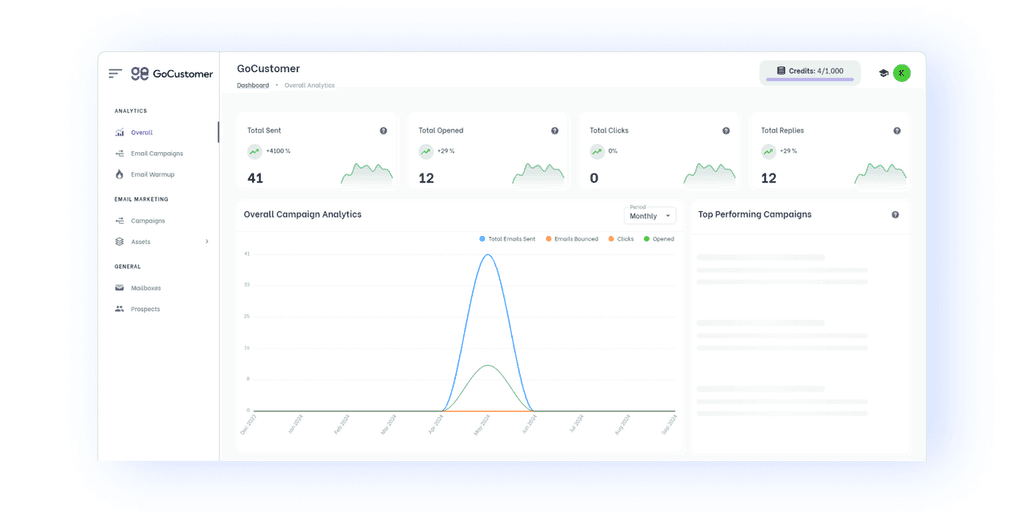This screenshot has width=1024, height=512.
Task: Click the Prospects people icon
Action: pyautogui.click(x=120, y=309)
